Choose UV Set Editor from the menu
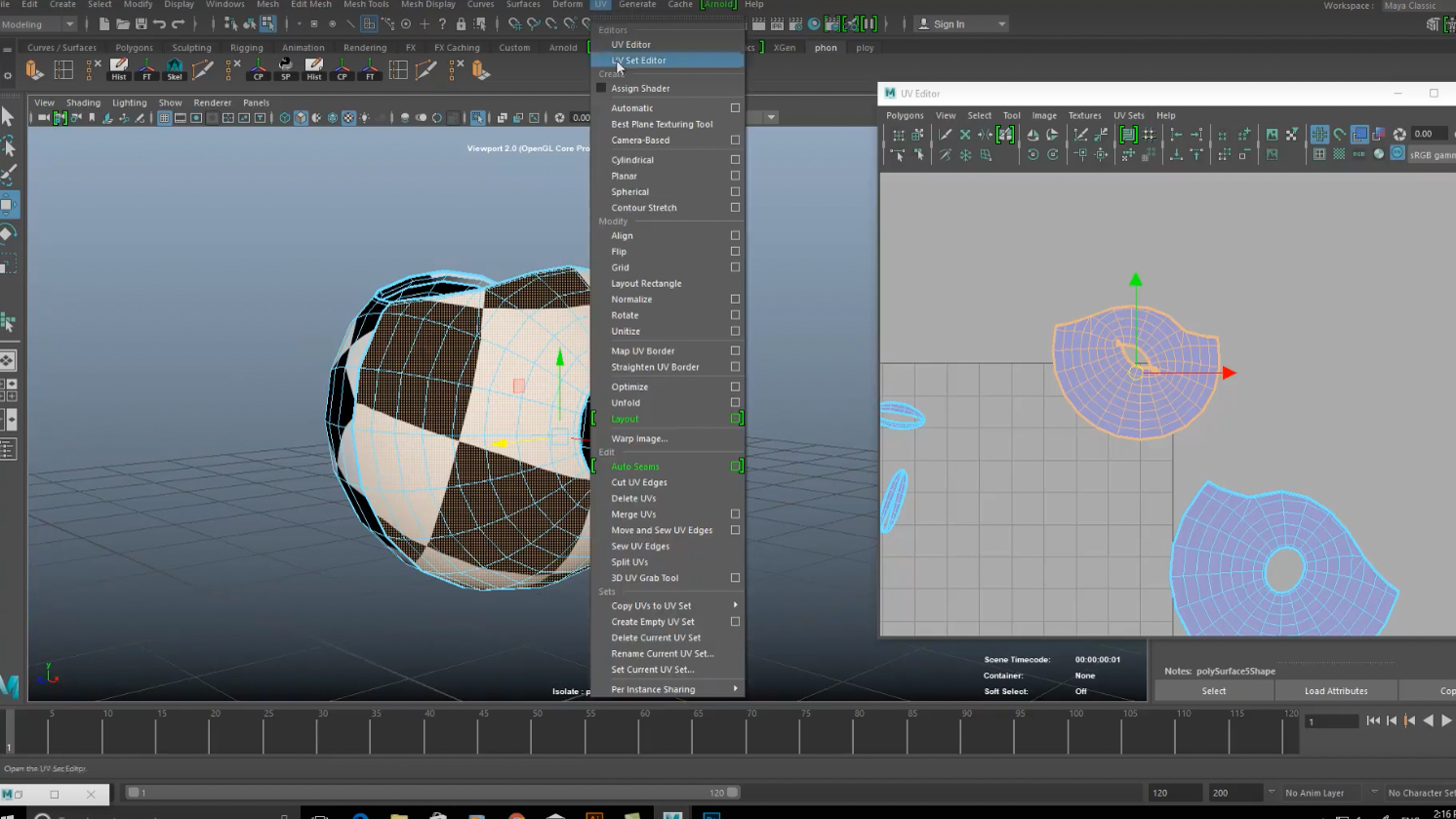 pos(639,61)
